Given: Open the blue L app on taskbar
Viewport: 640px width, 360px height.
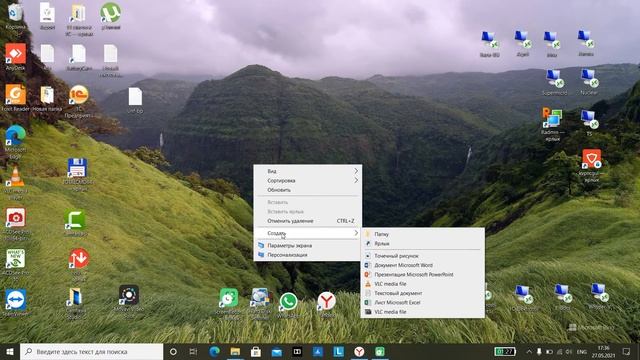Looking at the screenshot, I should [338, 351].
